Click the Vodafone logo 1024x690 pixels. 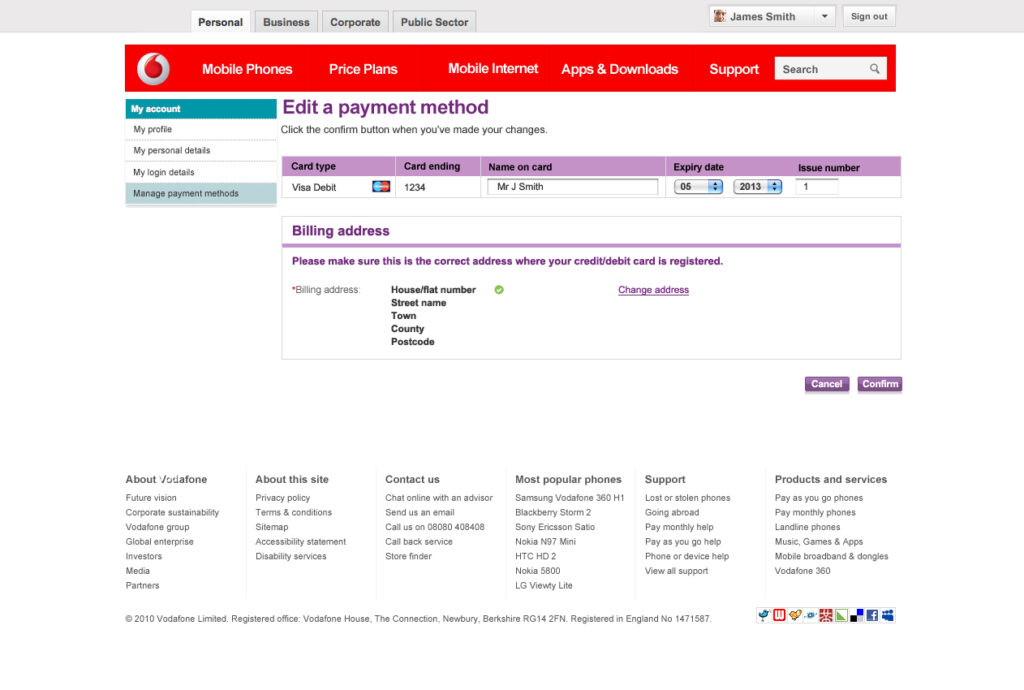pos(153,69)
